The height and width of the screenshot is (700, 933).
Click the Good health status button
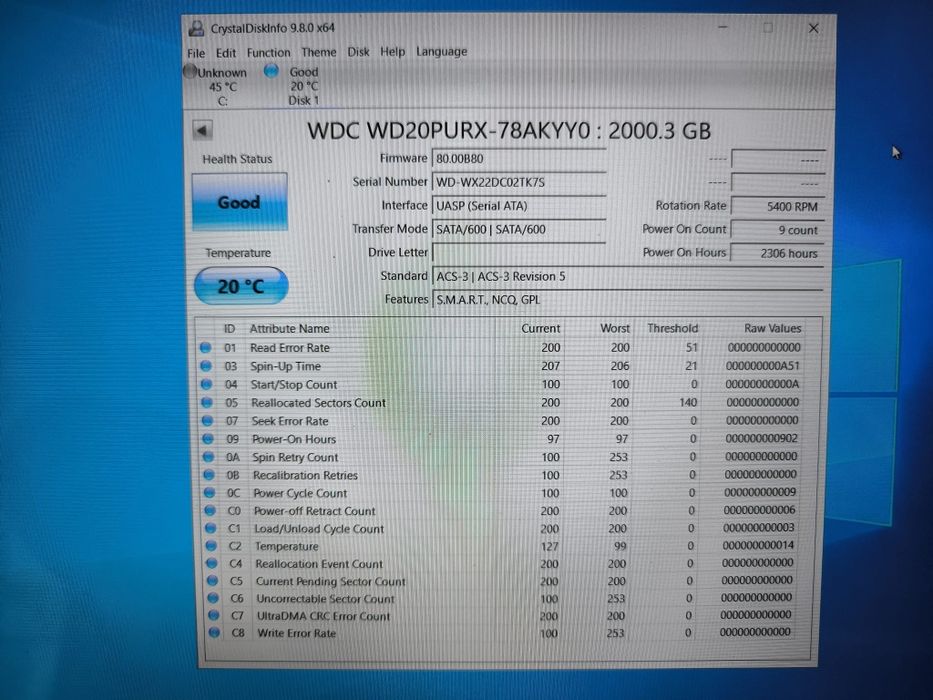coord(239,202)
